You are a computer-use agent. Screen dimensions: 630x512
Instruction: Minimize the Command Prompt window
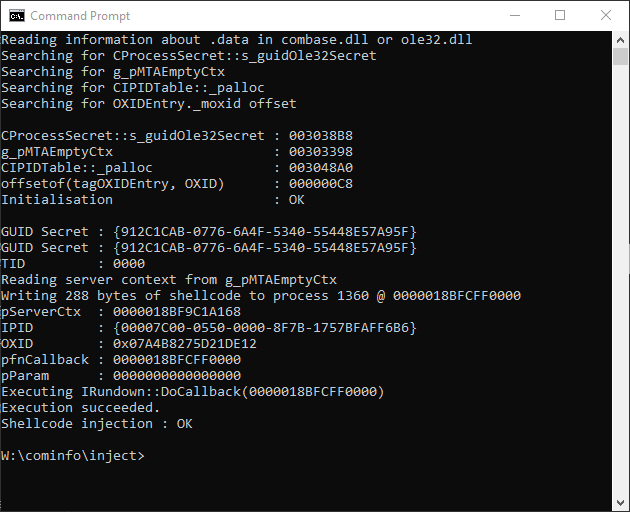click(515, 16)
